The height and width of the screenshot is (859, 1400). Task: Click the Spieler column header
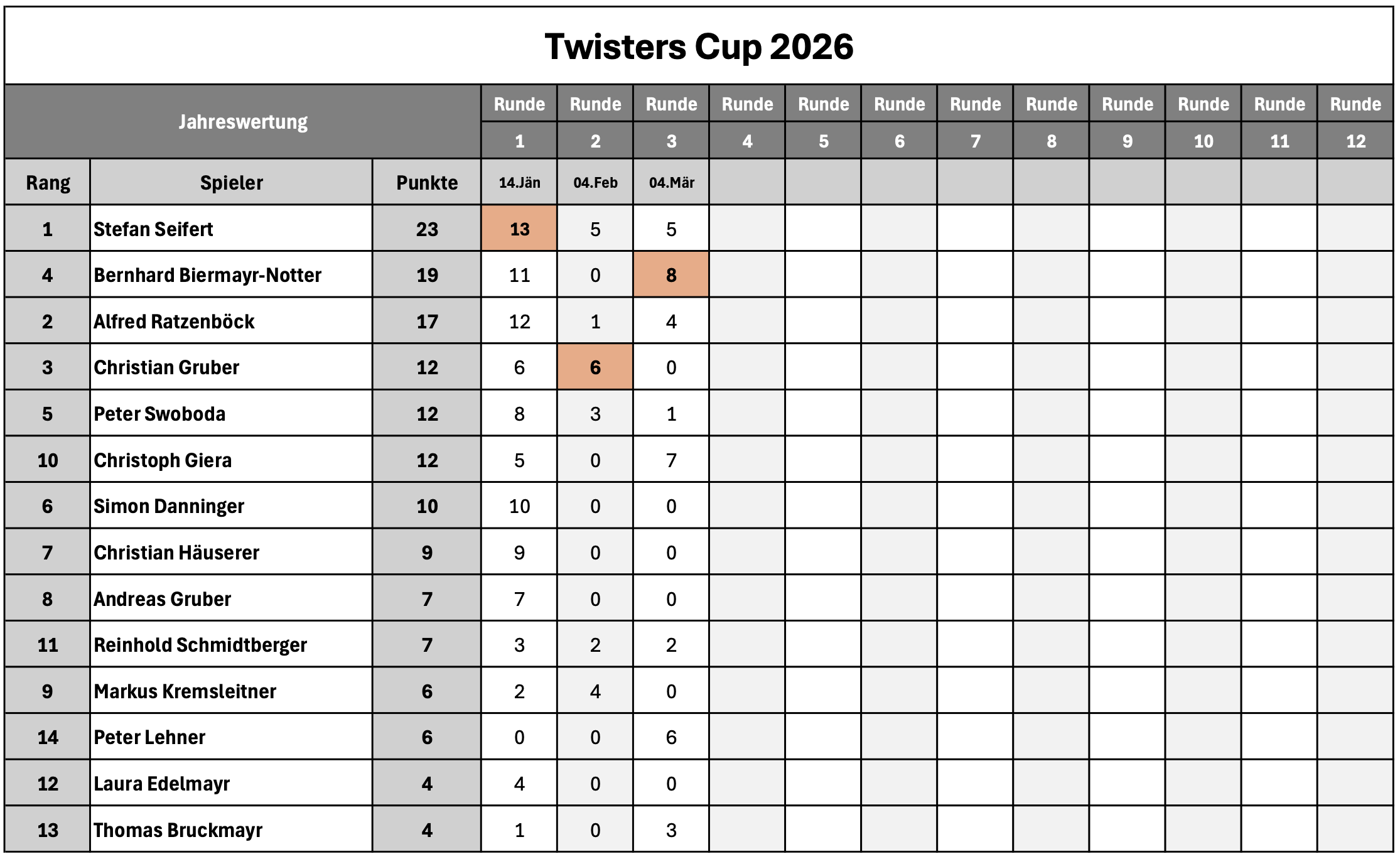(231, 183)
